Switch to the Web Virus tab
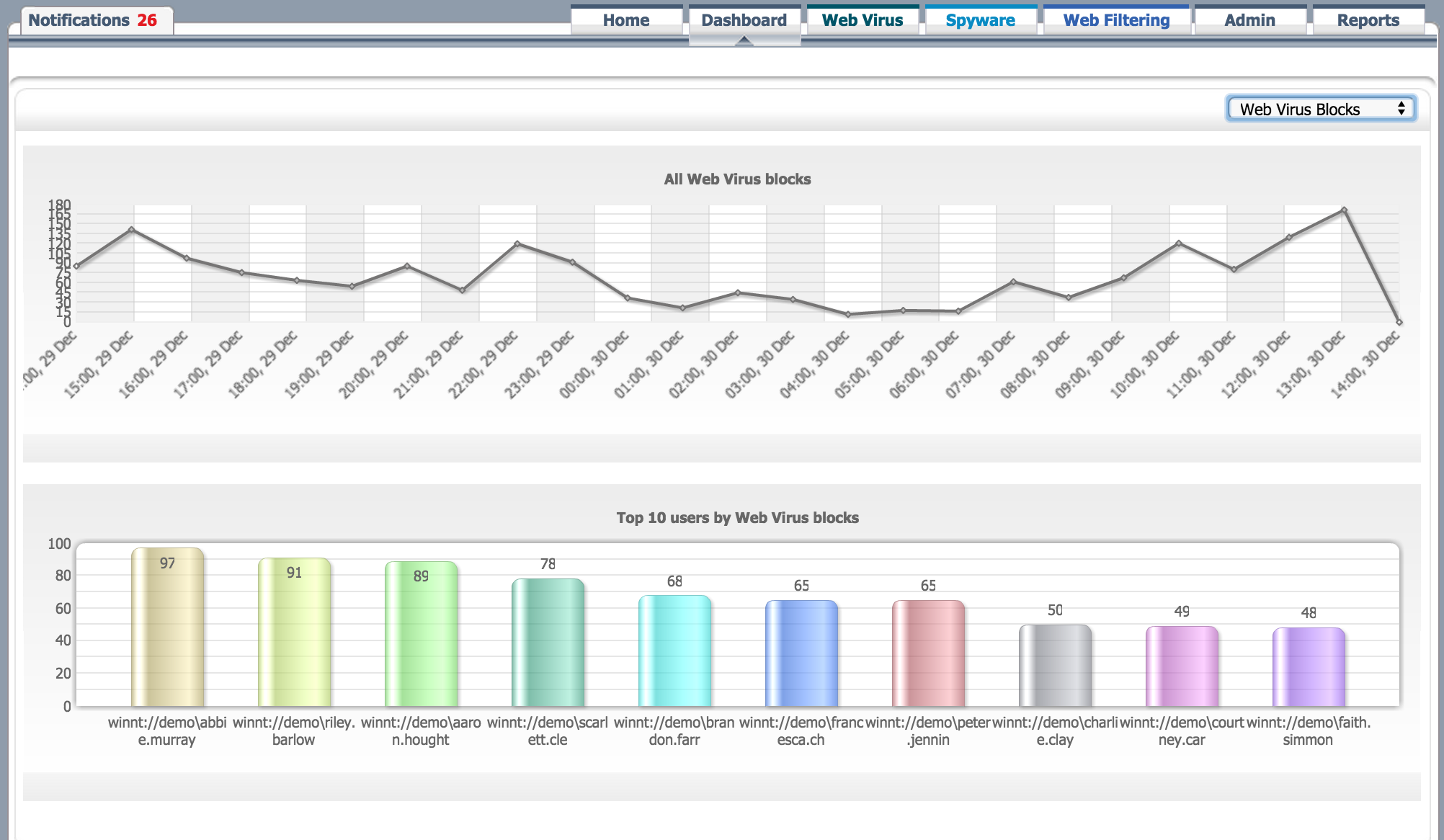Image resolution: width=1444 pixels, height=840 pixels. [862, 20]
